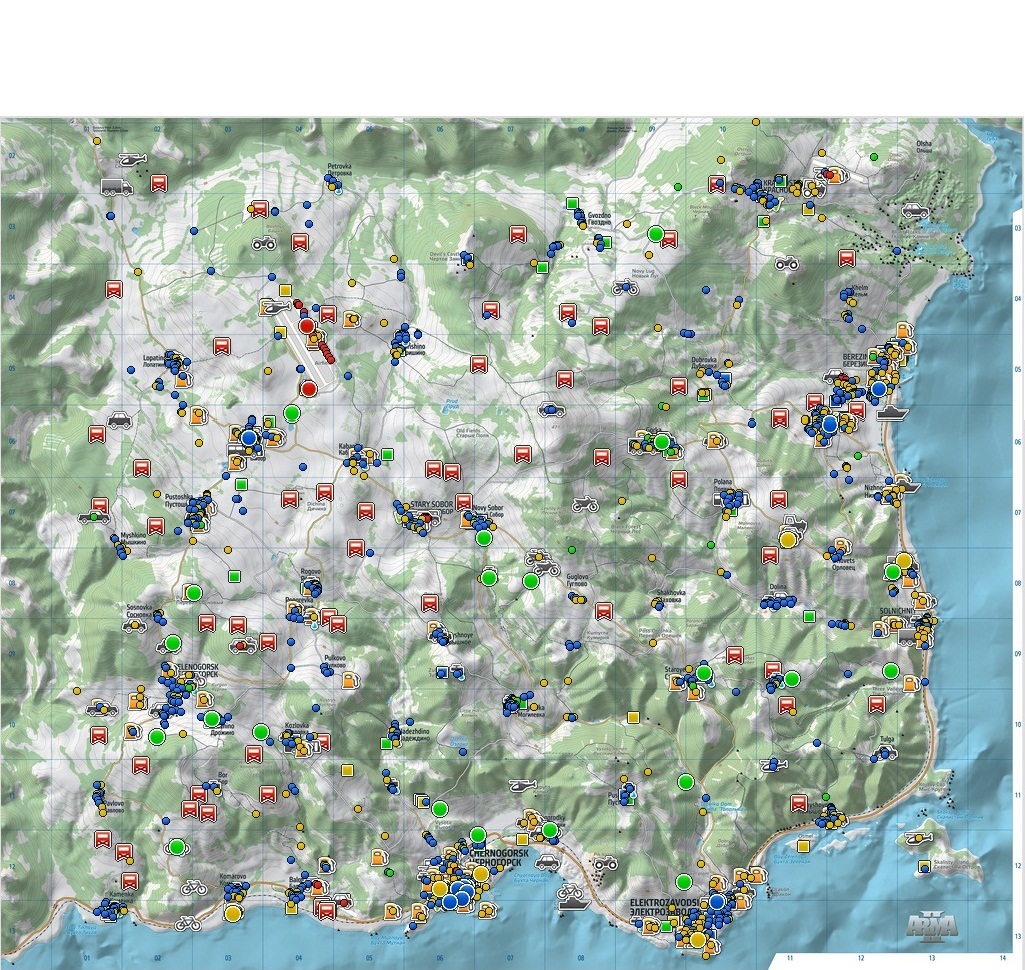The height and width of the screenshot is (970, 1025).
Task: Select the green square north of Gvozdno
Action: point(572,203)
